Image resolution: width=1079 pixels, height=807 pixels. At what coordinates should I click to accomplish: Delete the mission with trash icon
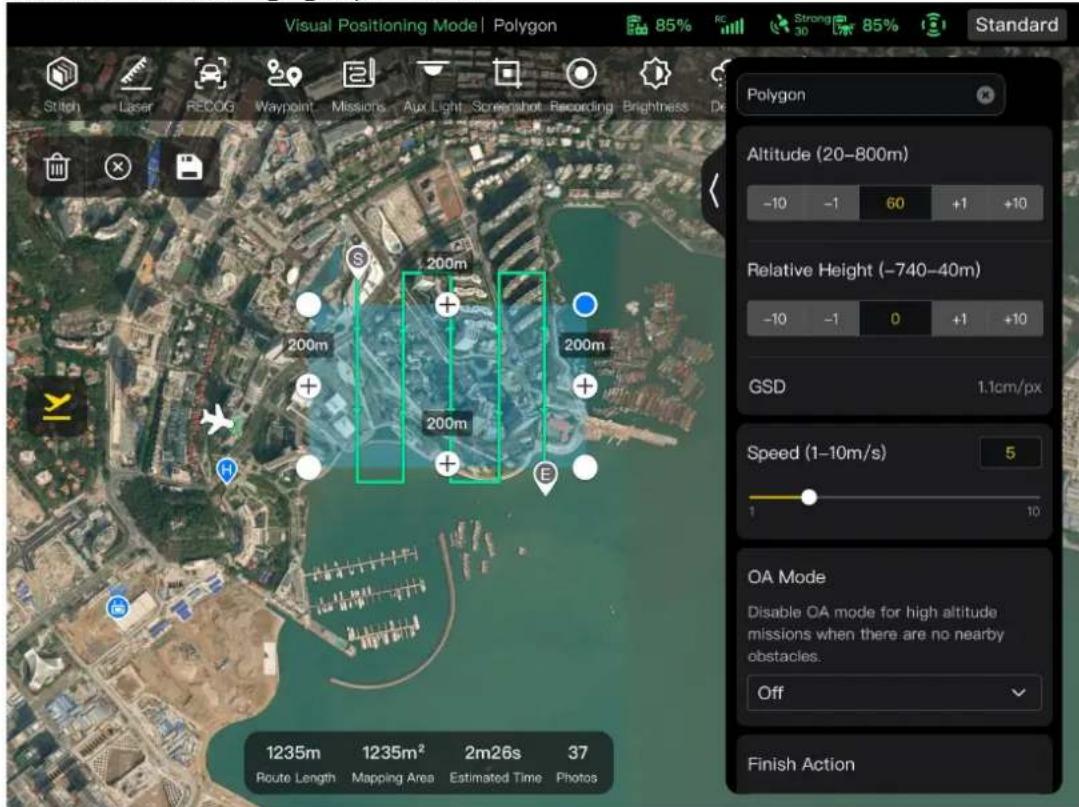pyautogui.click(x=57, y=166)
